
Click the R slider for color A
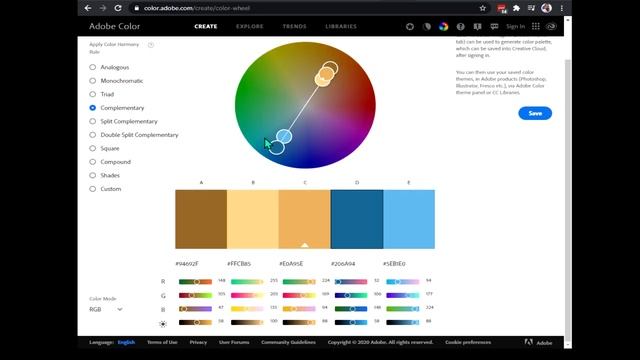point(196,282)
